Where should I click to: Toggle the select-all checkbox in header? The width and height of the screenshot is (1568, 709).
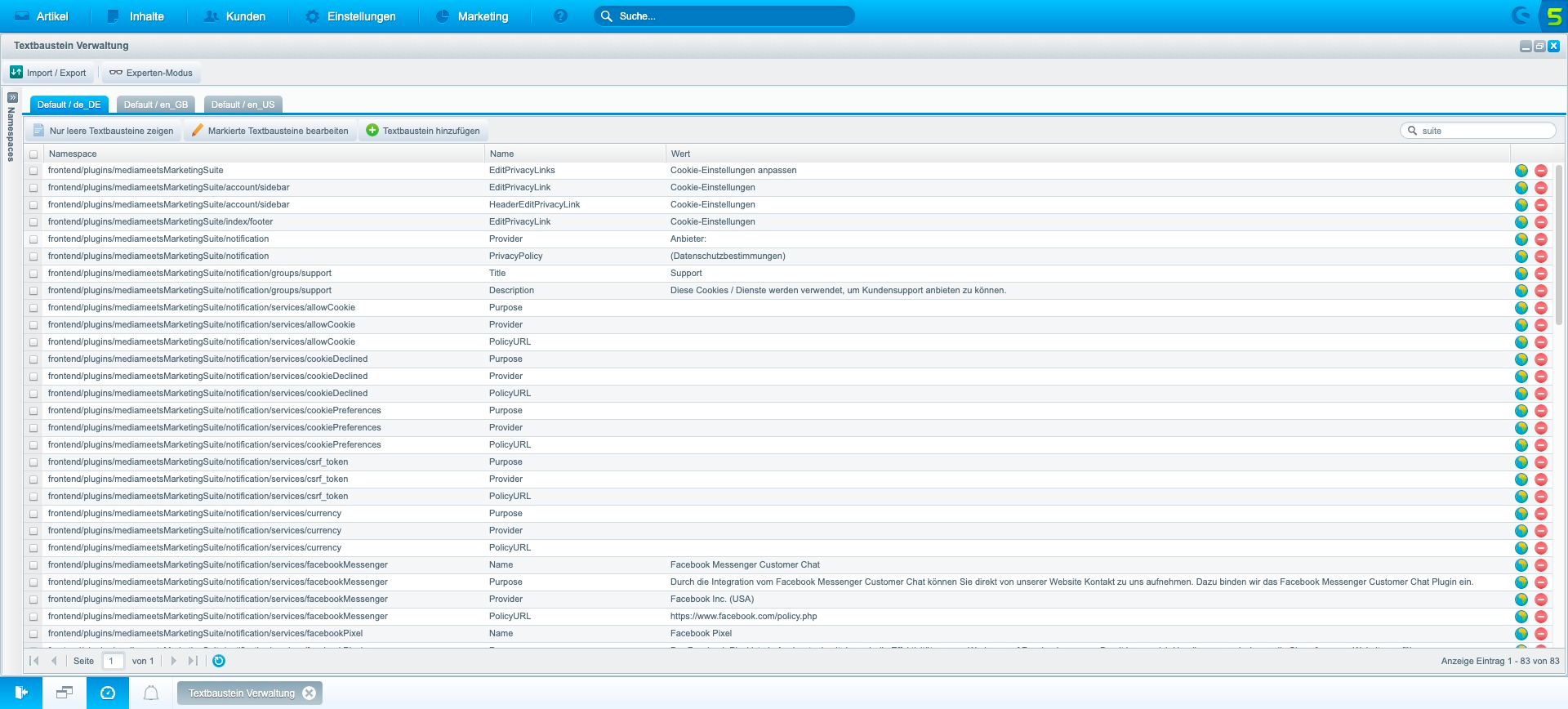tap(33, 154)
